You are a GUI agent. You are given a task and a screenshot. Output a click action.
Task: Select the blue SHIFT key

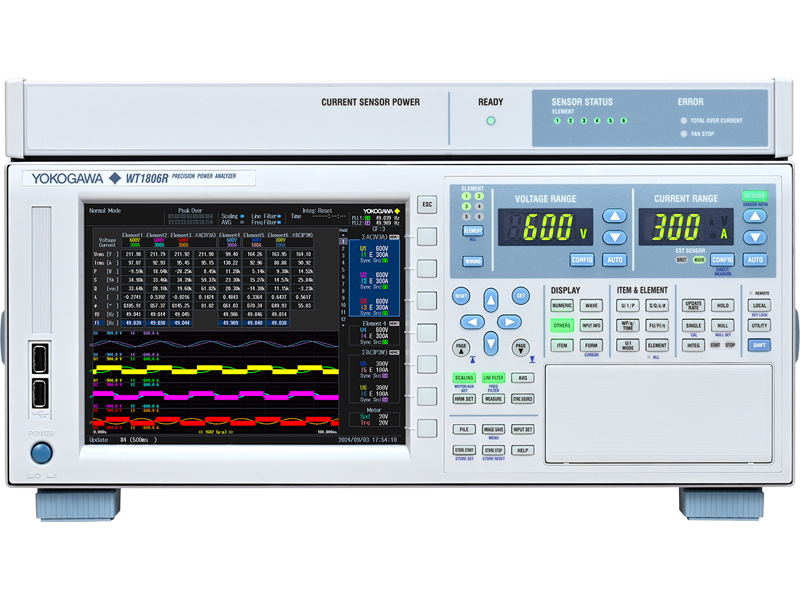(x=759, y=345)
